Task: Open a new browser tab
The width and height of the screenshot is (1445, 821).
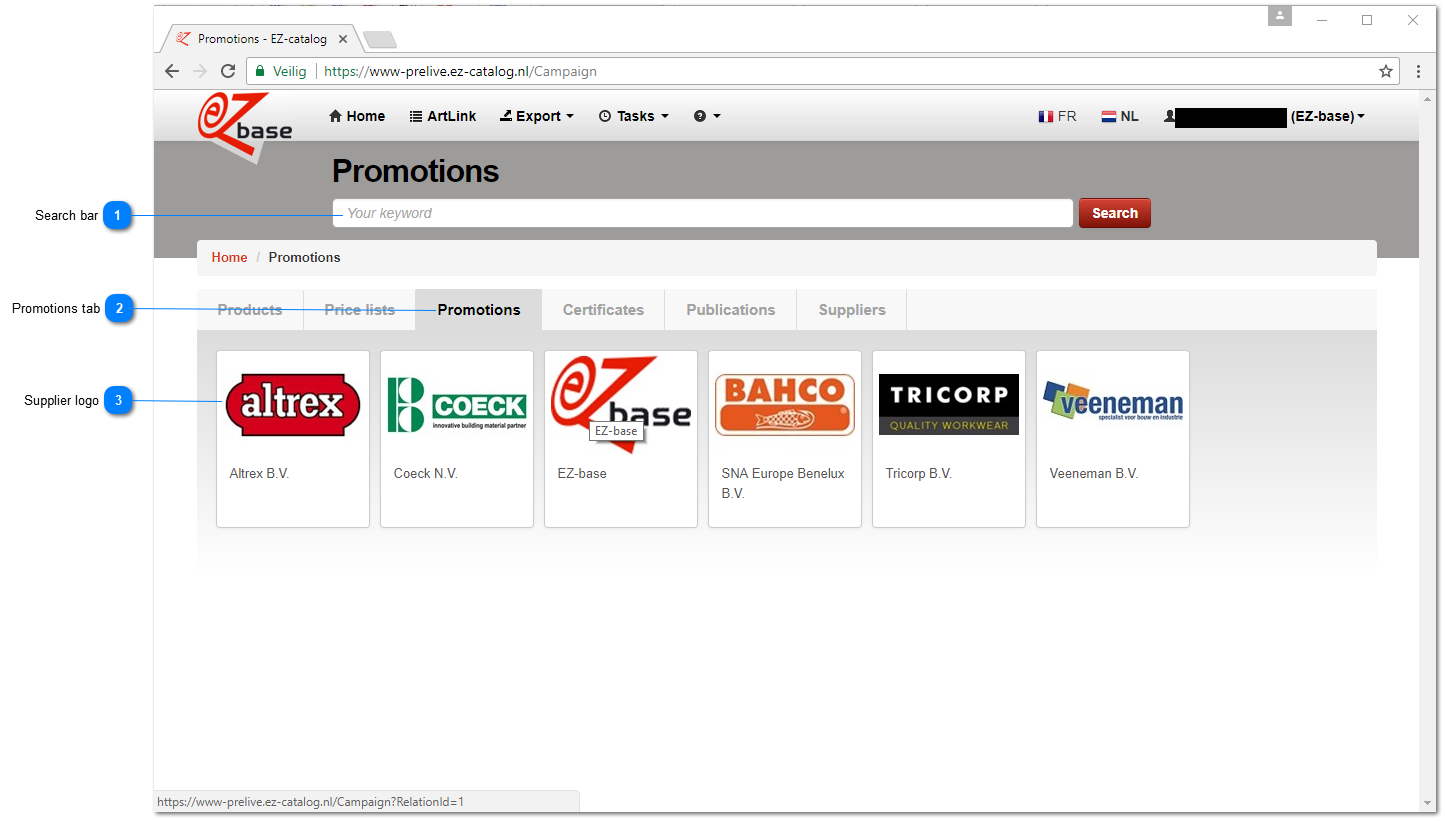Action: click(380, 39)
